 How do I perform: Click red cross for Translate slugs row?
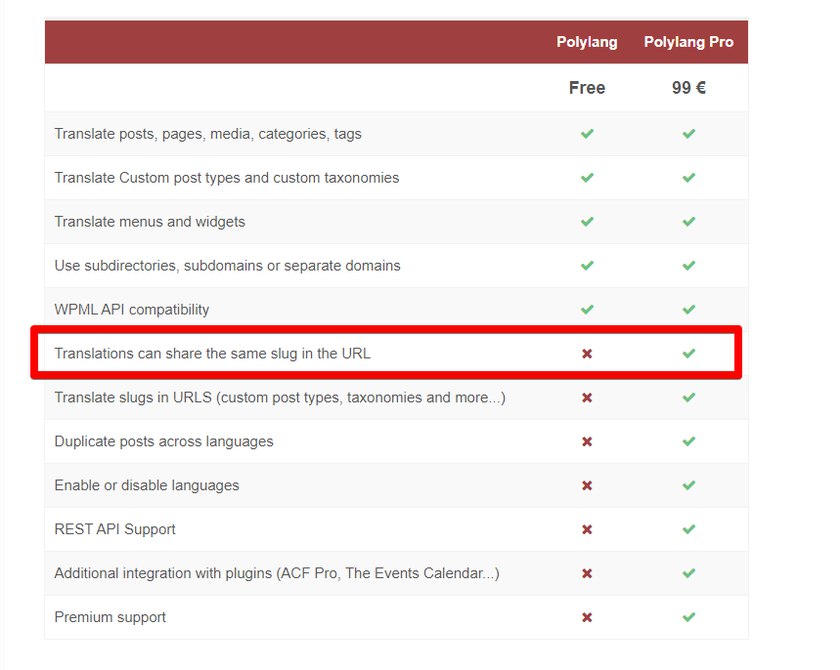[x=587, y=397]
